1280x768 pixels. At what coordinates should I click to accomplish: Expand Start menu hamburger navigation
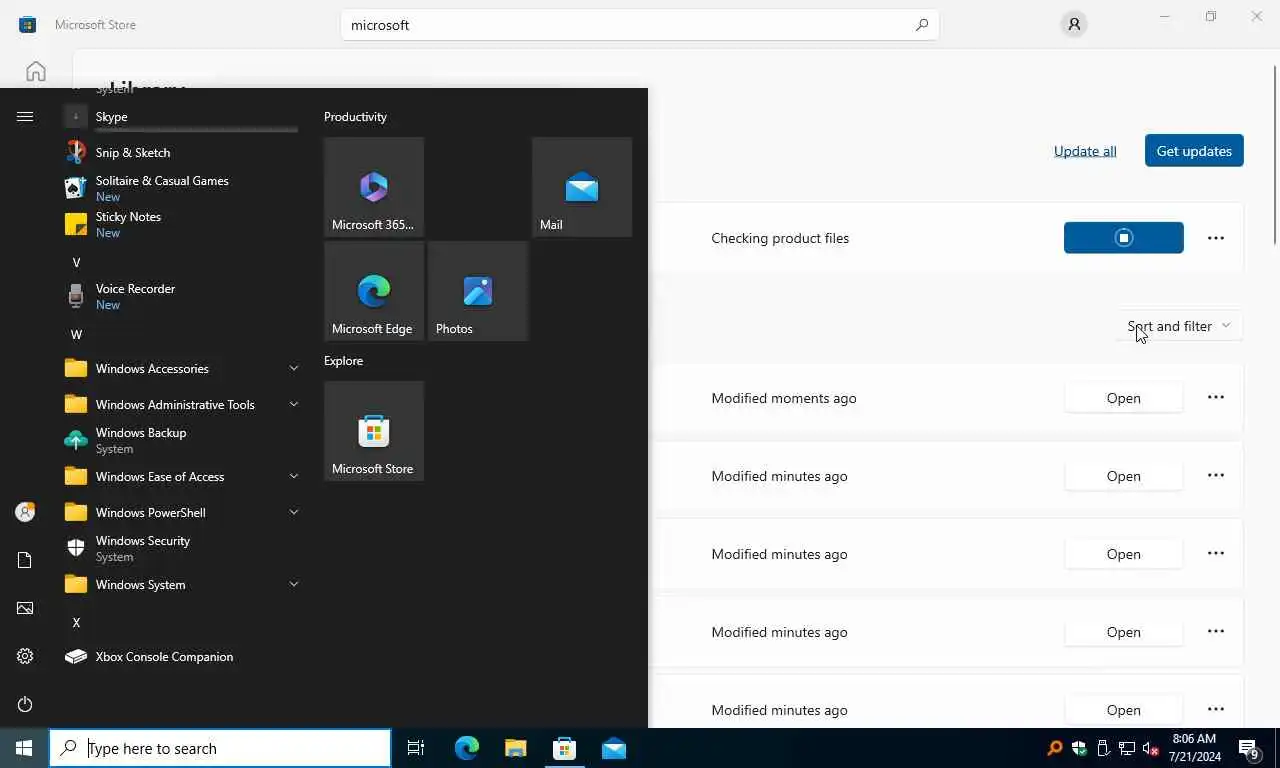25,117
